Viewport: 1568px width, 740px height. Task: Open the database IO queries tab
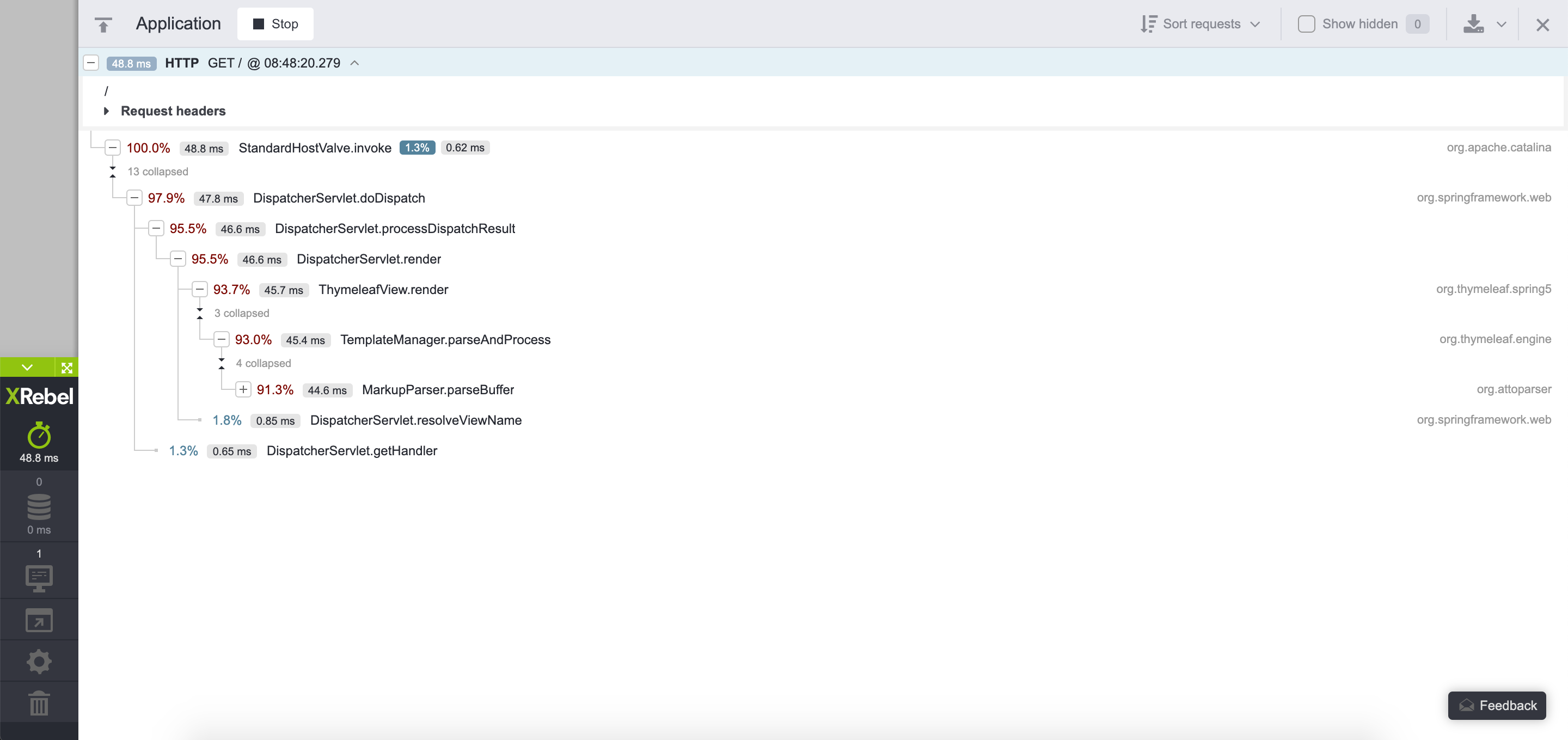(39, 506)
